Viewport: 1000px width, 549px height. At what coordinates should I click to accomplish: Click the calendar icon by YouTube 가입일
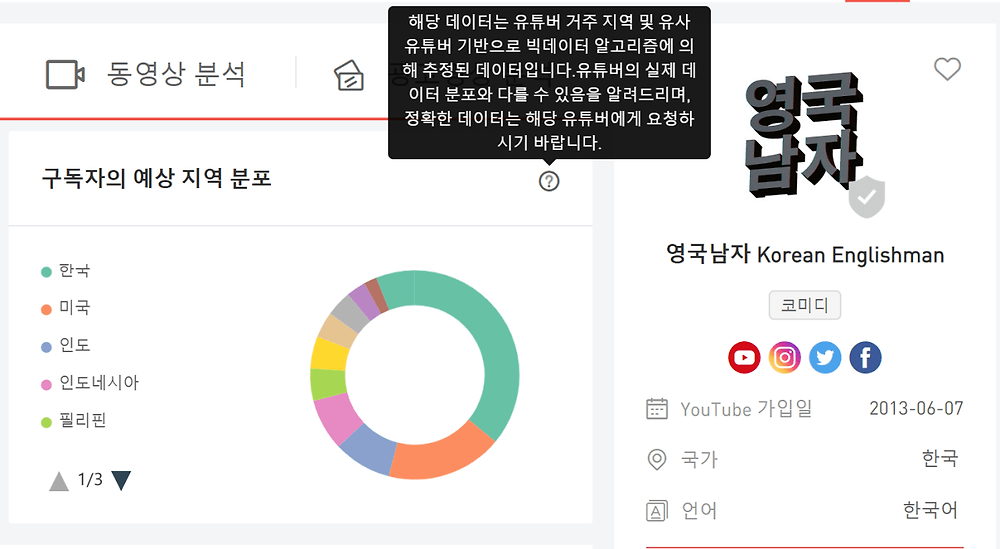657,409
